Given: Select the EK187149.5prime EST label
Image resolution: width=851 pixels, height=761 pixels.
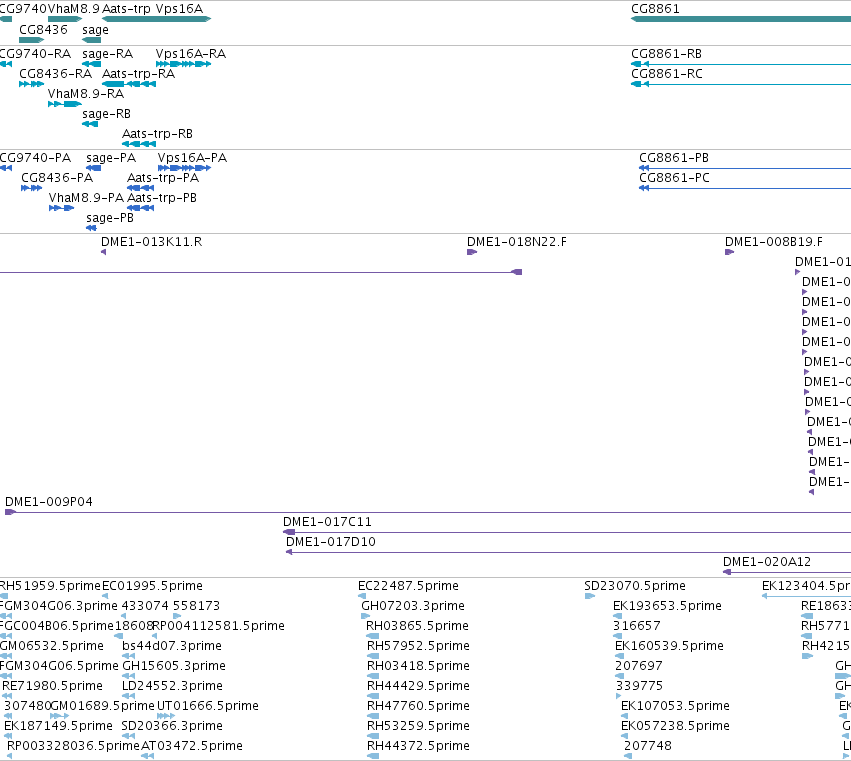Looking at the screenshot, I should click(x=58, y=727).
